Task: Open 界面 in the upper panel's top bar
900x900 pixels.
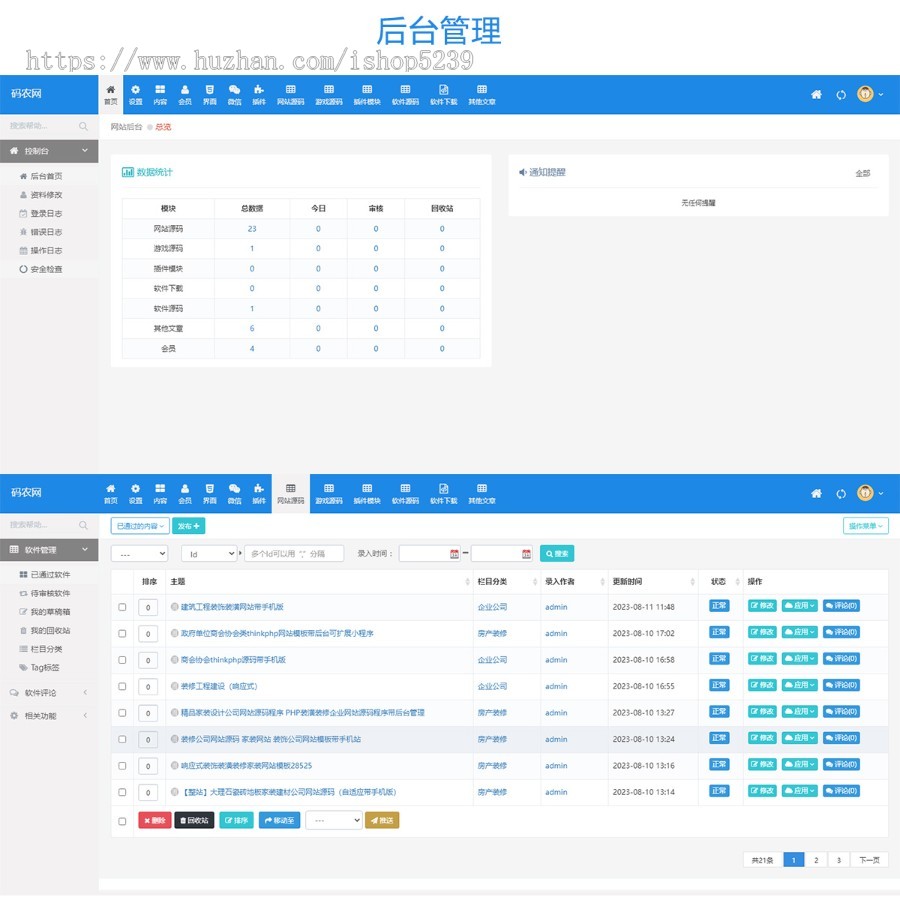Action: [x=210, y=95]
